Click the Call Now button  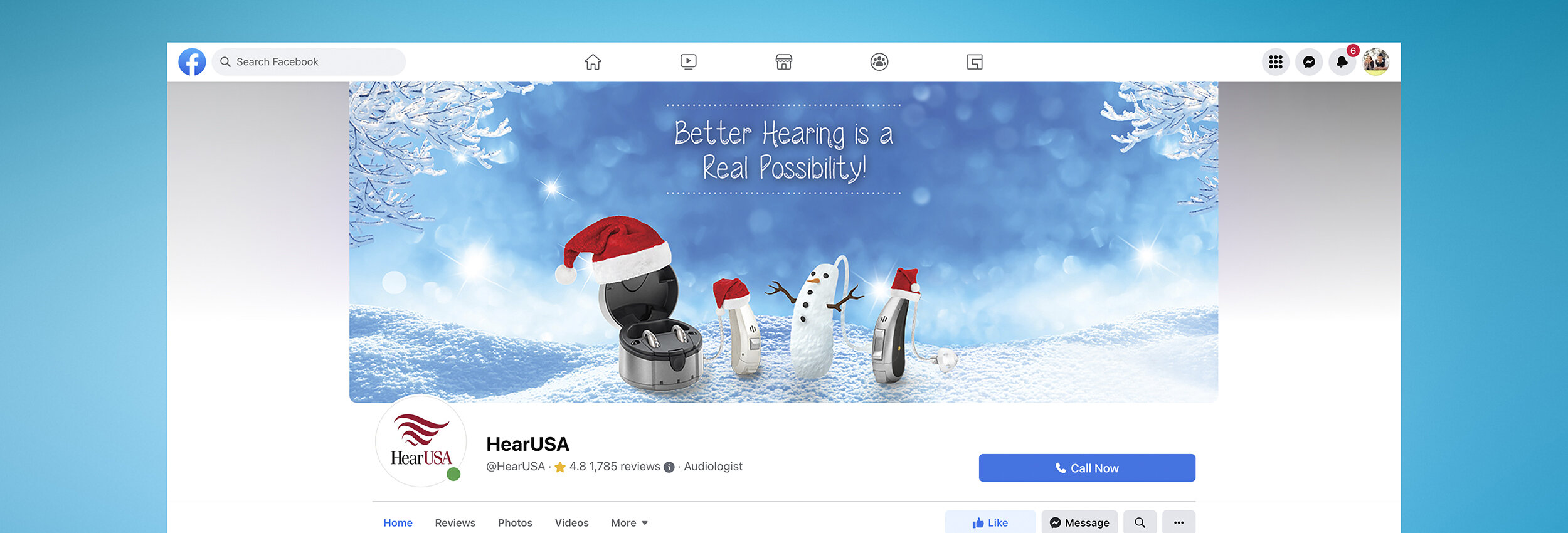1087,468
